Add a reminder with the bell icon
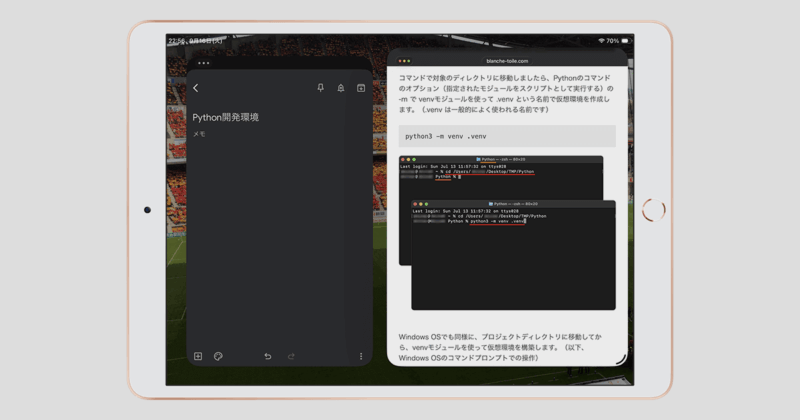The height and width of the screenshot is (420, 800). [x=341, y=88]
